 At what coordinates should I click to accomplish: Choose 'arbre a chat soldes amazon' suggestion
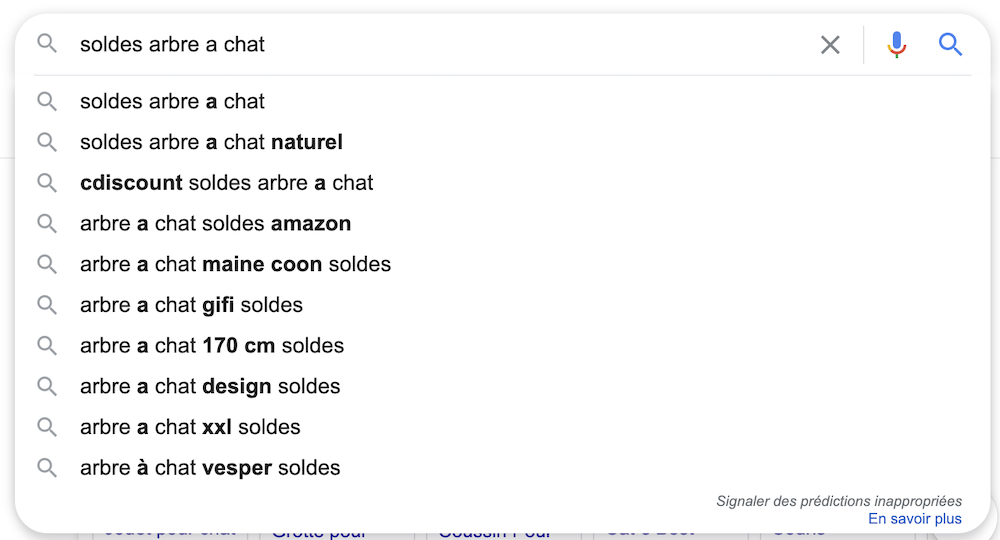pyautogui.click(x=503, y=223)
